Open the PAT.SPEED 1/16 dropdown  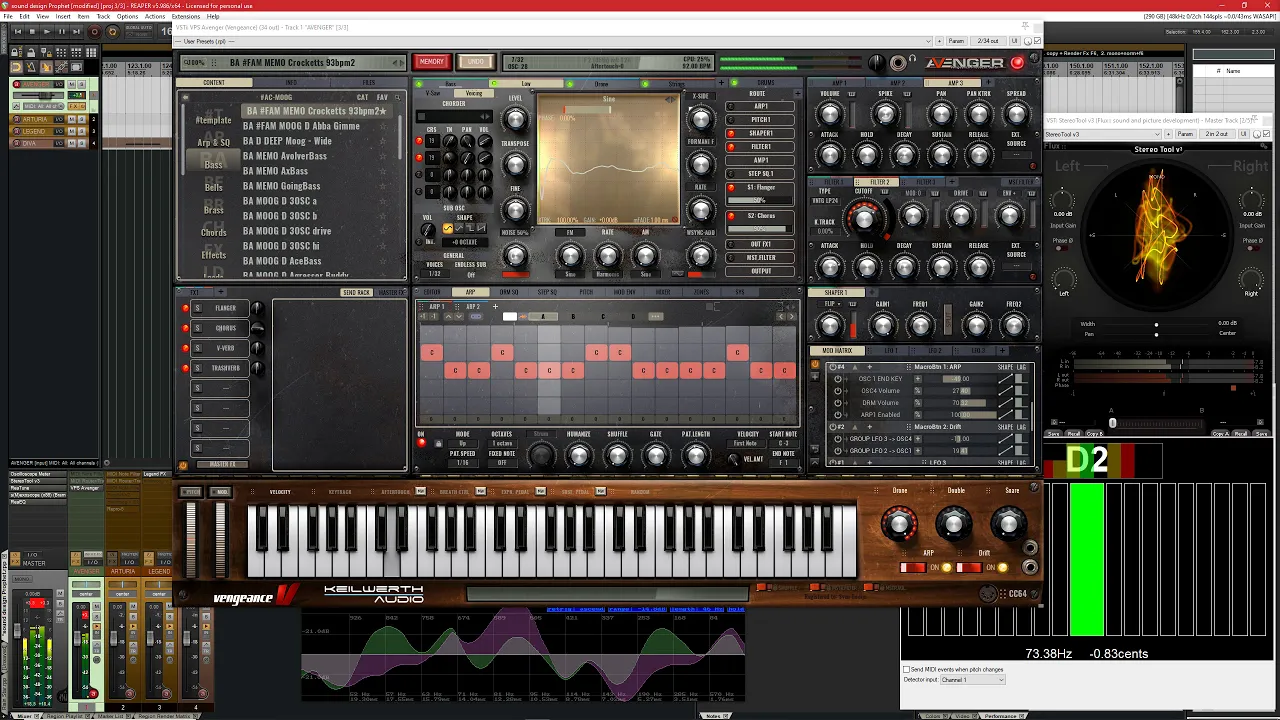tap(463, 463)
